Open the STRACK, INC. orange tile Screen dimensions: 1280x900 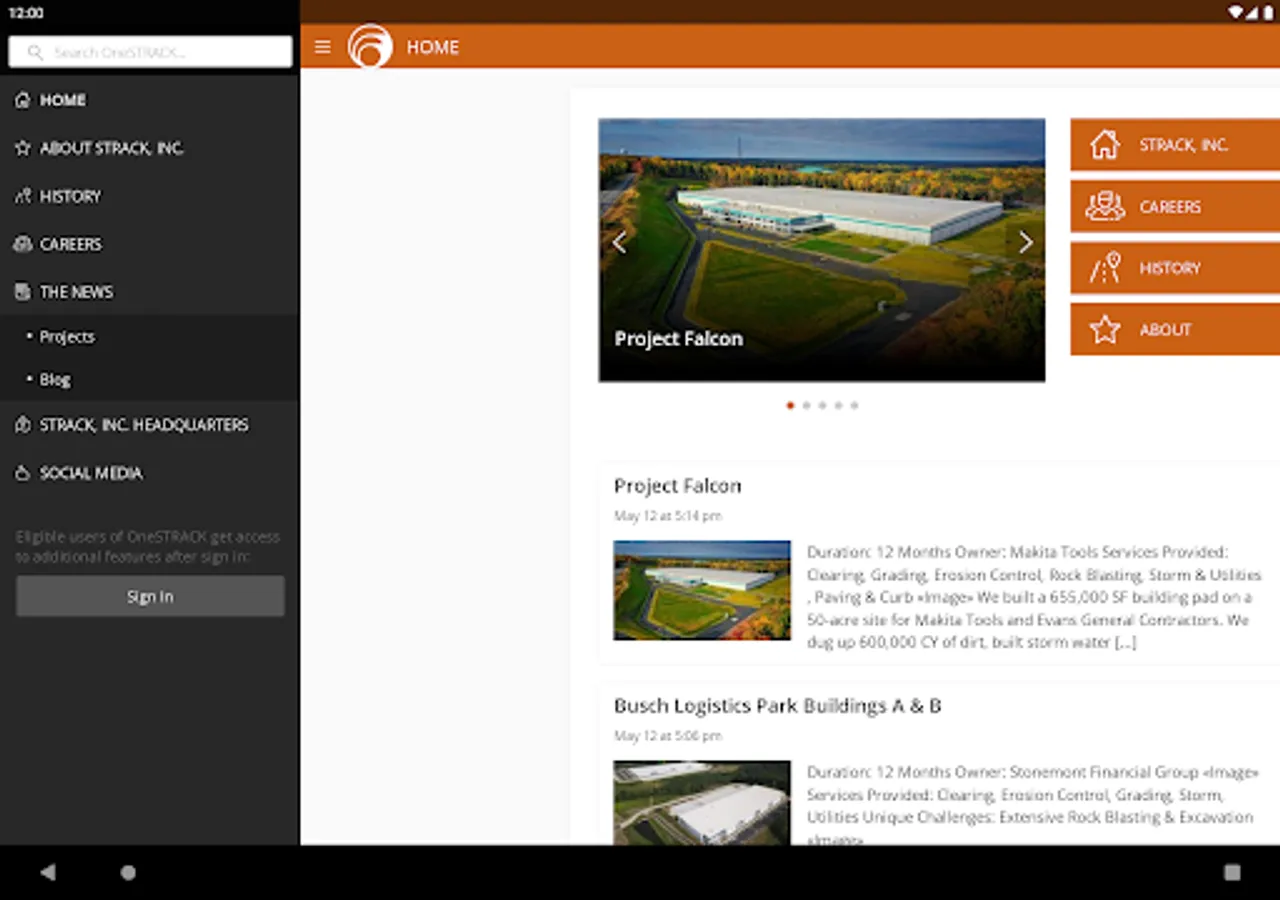(x=1175, y=145)
